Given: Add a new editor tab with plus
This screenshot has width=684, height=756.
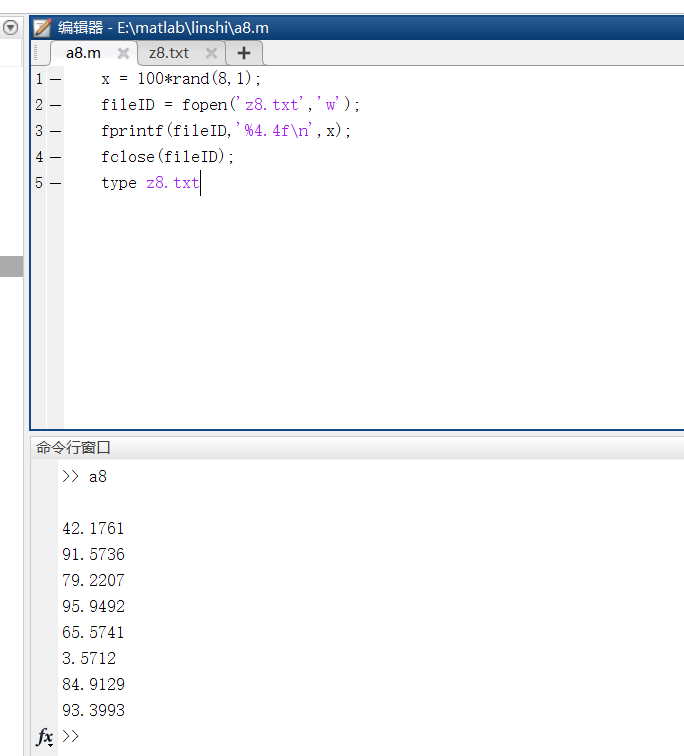Looking at the screenshot, I should point(244,53).
